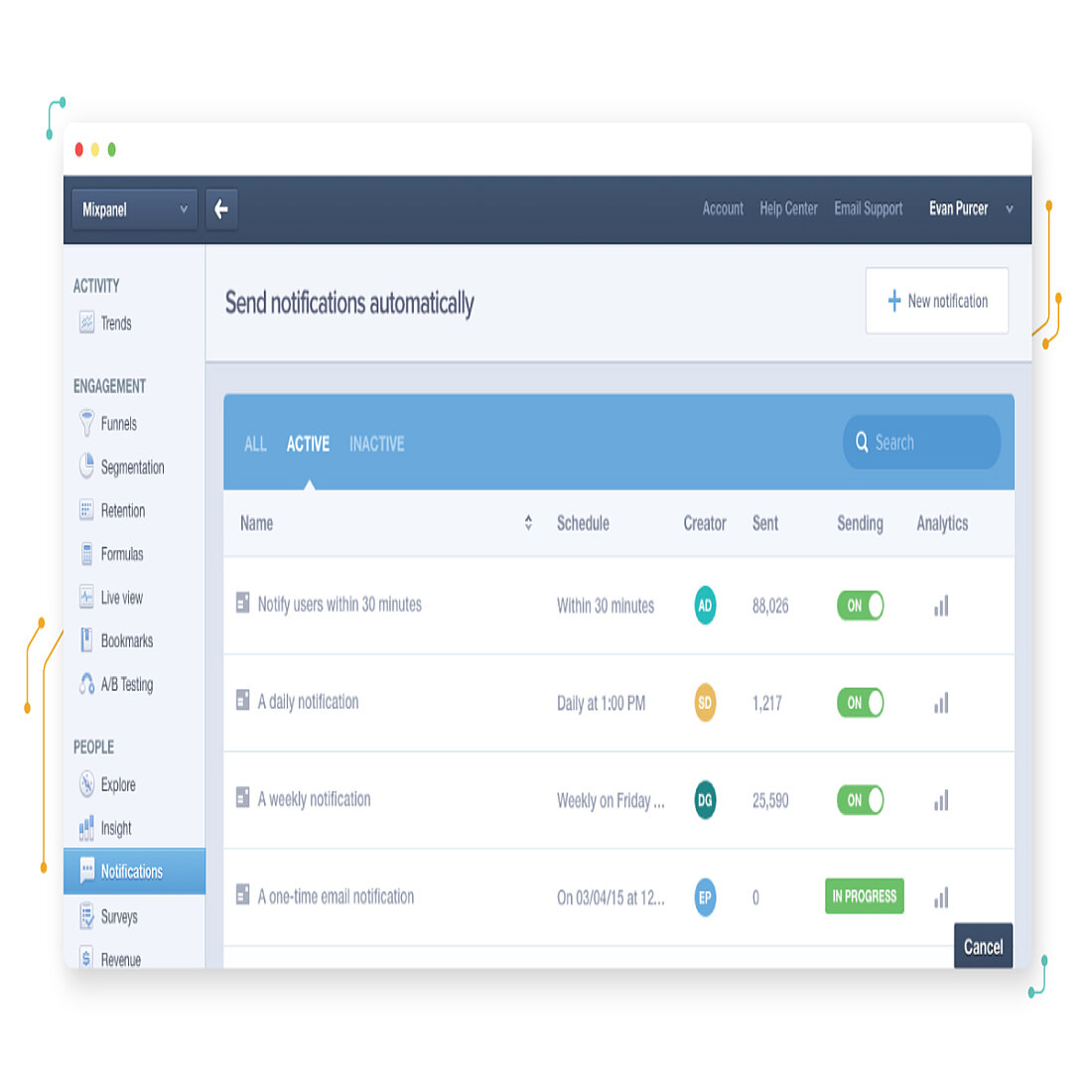Switch off the weekly notification toggle
Screen dimensions: 1092x1092
tap(860, 800)
